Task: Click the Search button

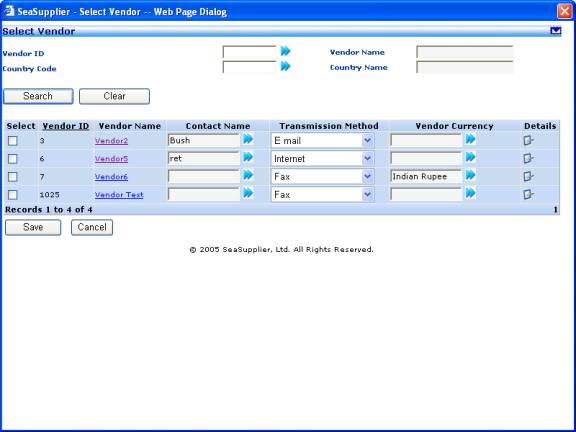Action: (38, 96)
